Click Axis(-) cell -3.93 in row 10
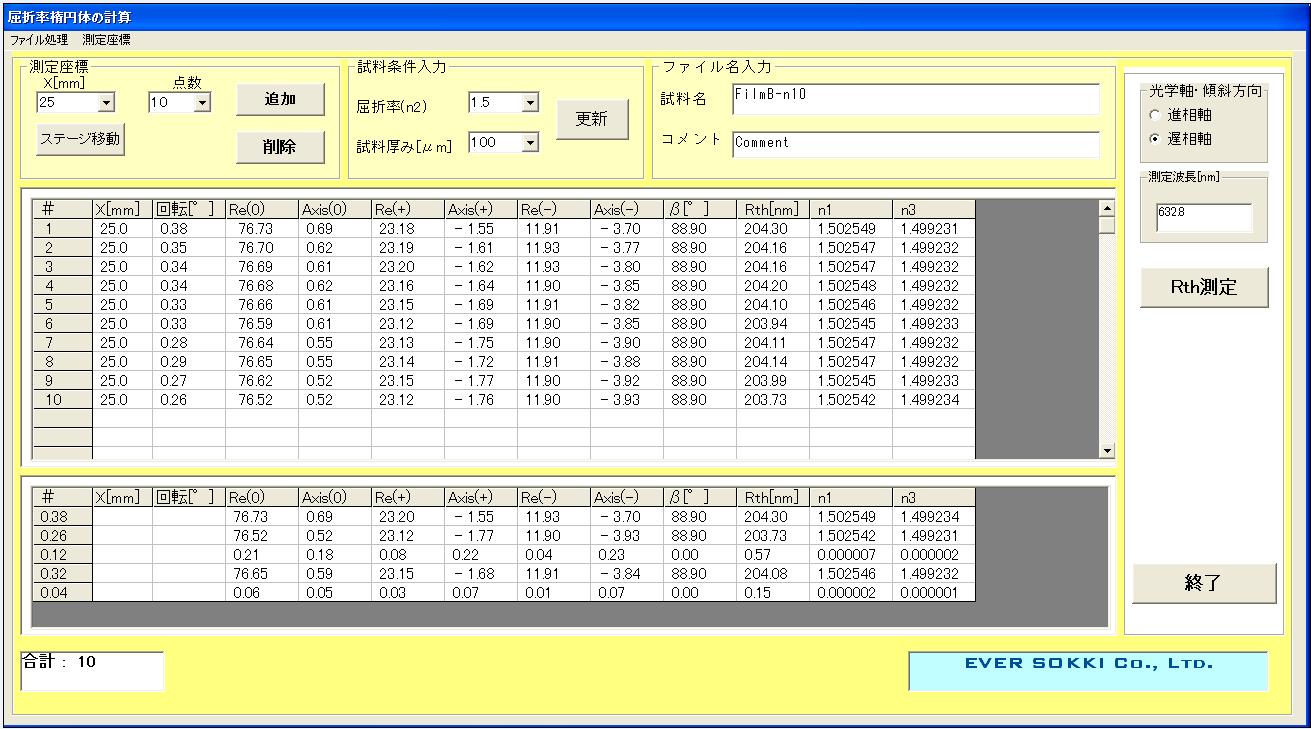The image size is (1311, 729). pyautogui.click(x=627, y=400)
